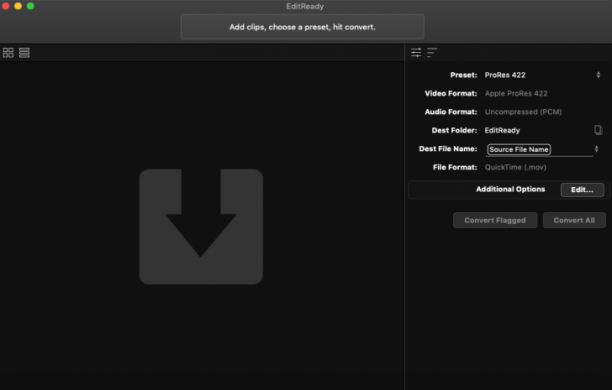Viewport: 612px width, 390px height.
Task: Click the Edit... additional options button
Action: click(582, 190)
